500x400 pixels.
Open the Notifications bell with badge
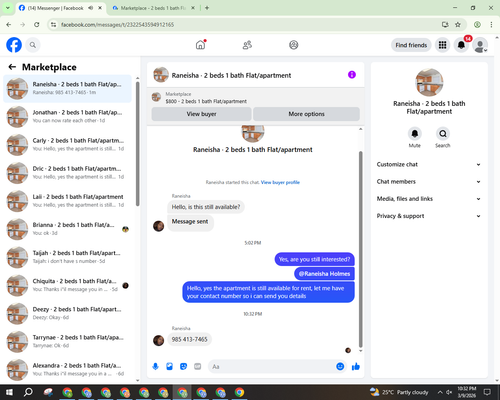[461, 45]
